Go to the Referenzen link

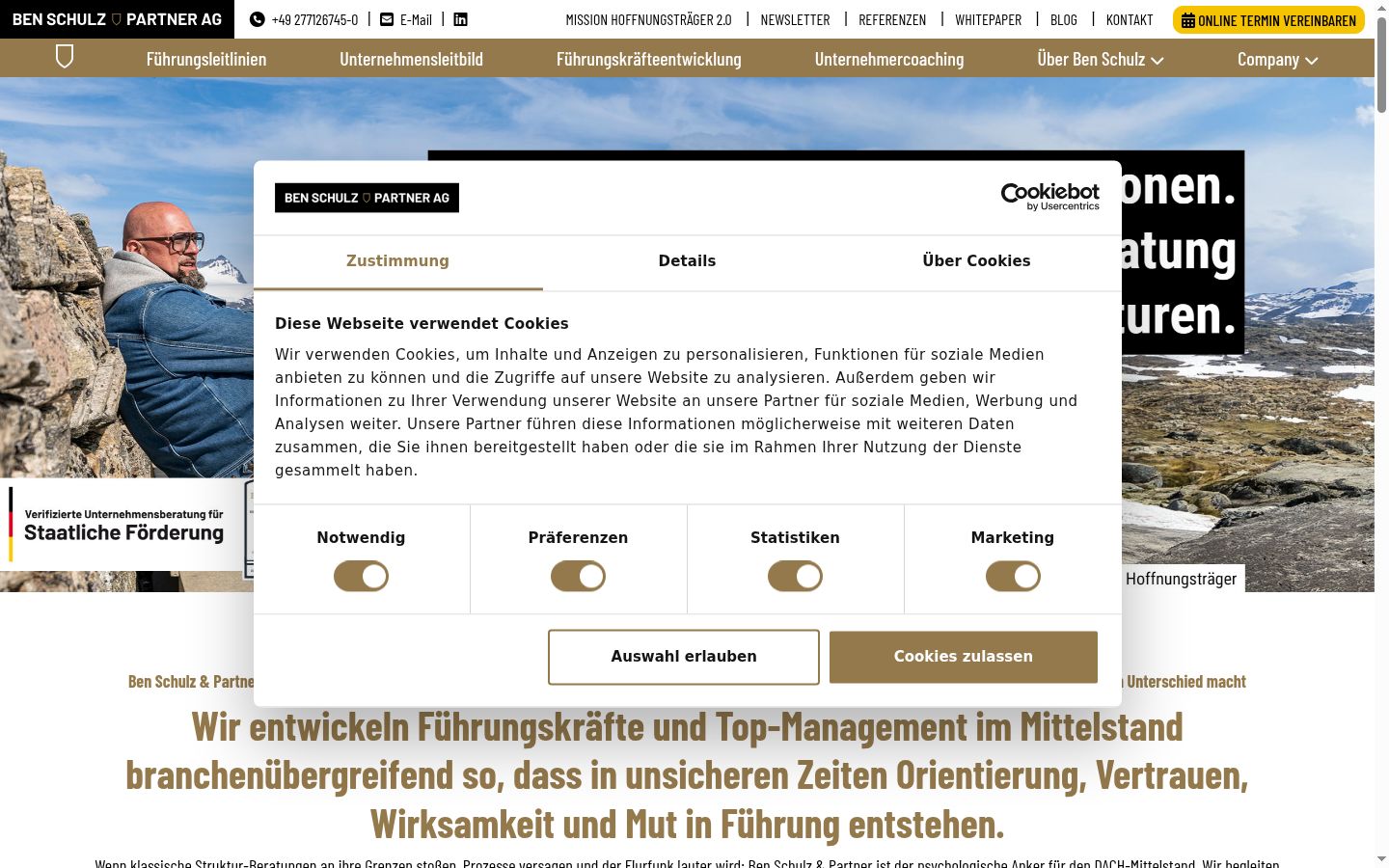[892, 20]
